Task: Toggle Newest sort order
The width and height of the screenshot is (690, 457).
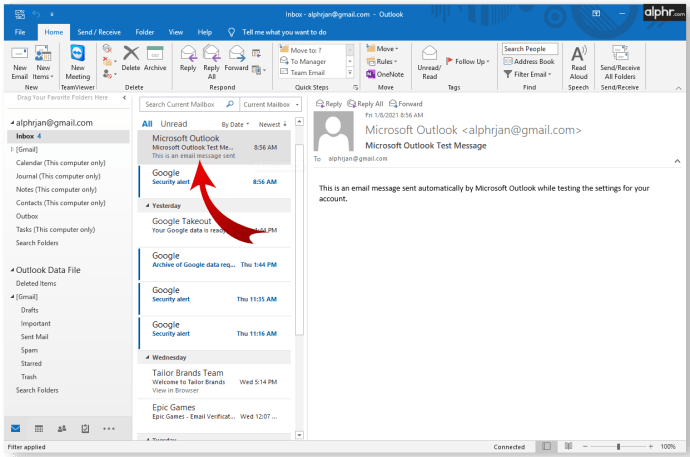Action: [273, 124]
